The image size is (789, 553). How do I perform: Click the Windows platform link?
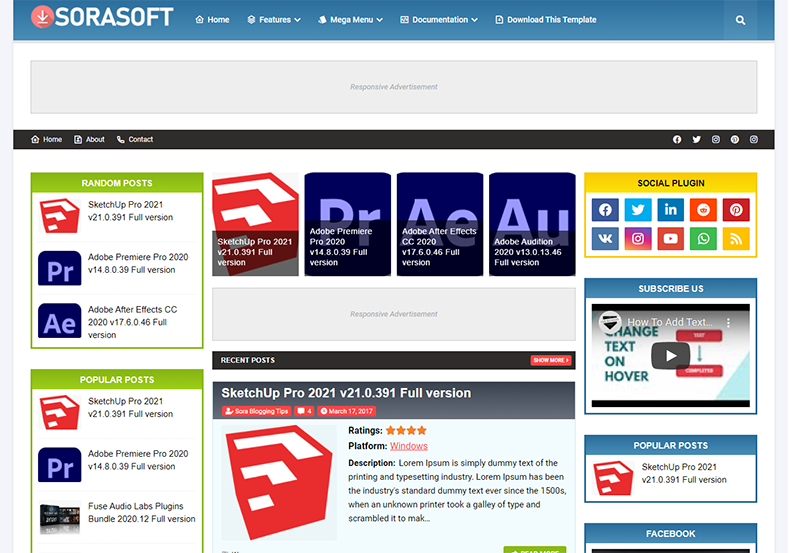[x=409, y=446]
